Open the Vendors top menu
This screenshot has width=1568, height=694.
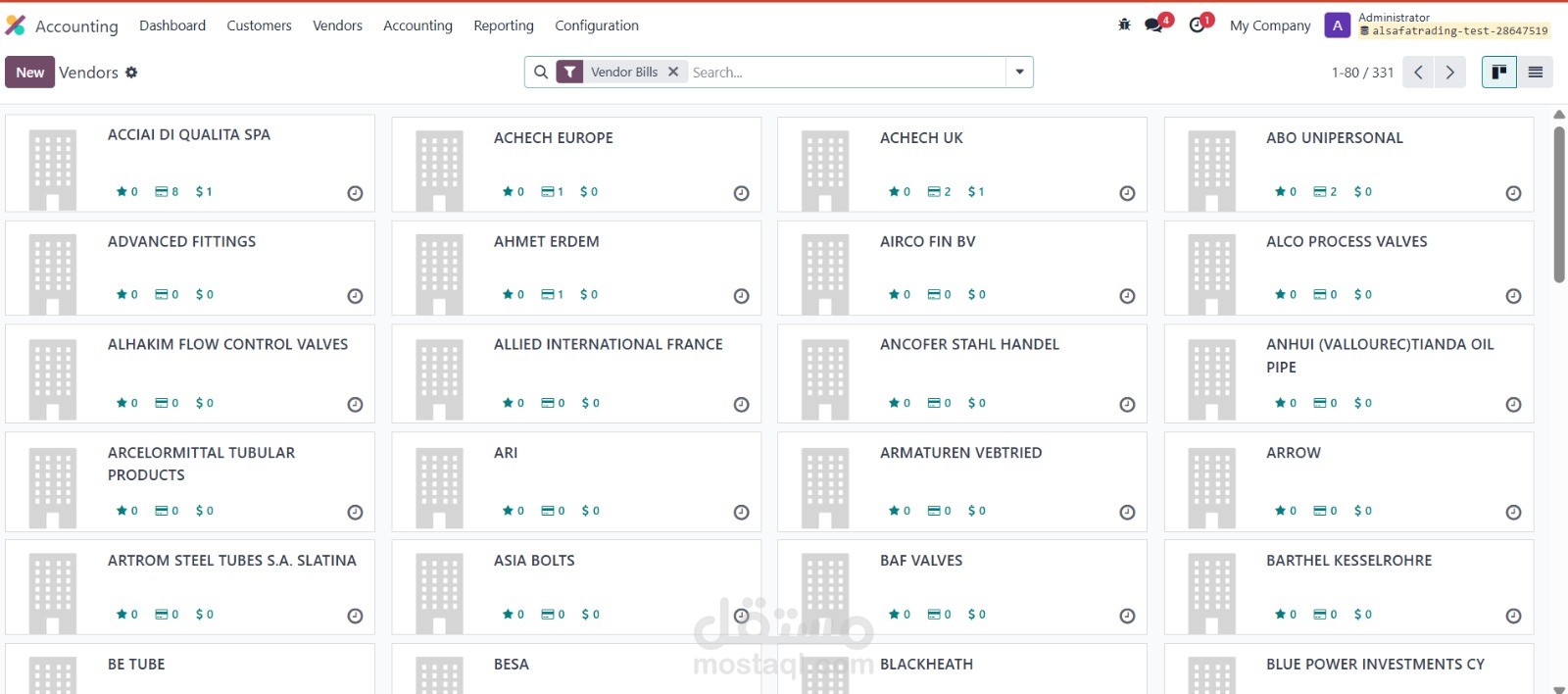(x=337, y=25)
